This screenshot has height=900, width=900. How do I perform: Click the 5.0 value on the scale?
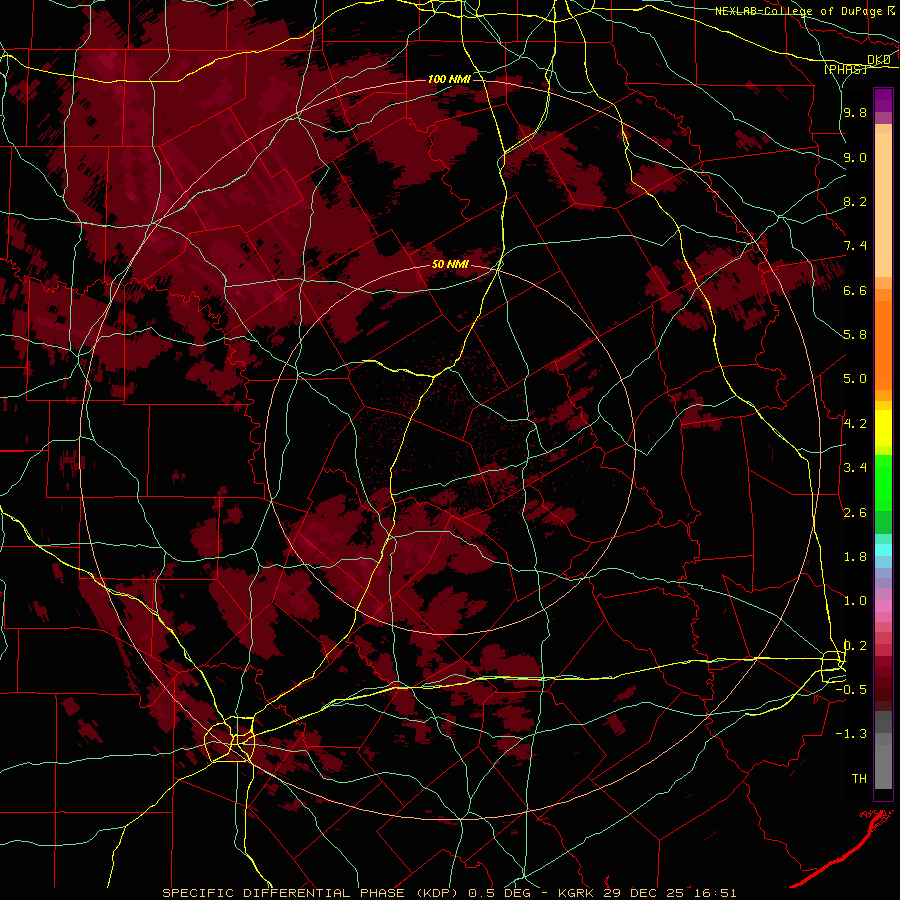855,379
